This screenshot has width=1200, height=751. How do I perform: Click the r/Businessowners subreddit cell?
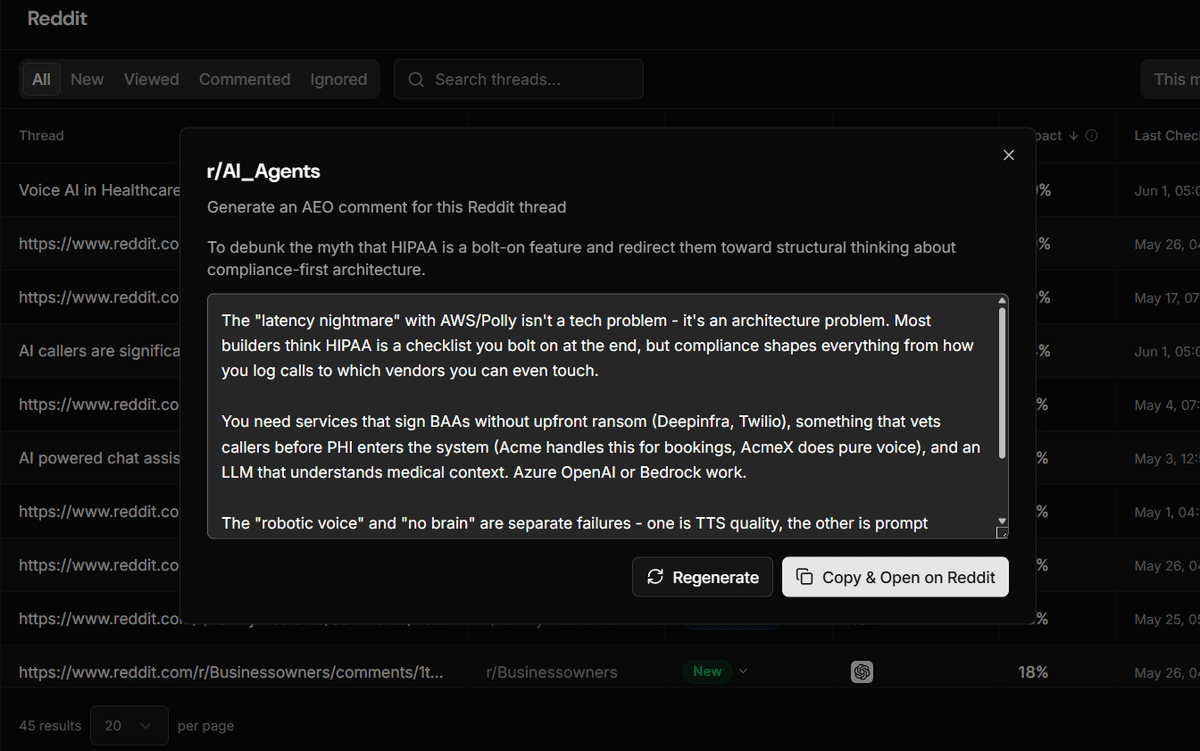tap(551, 672)
